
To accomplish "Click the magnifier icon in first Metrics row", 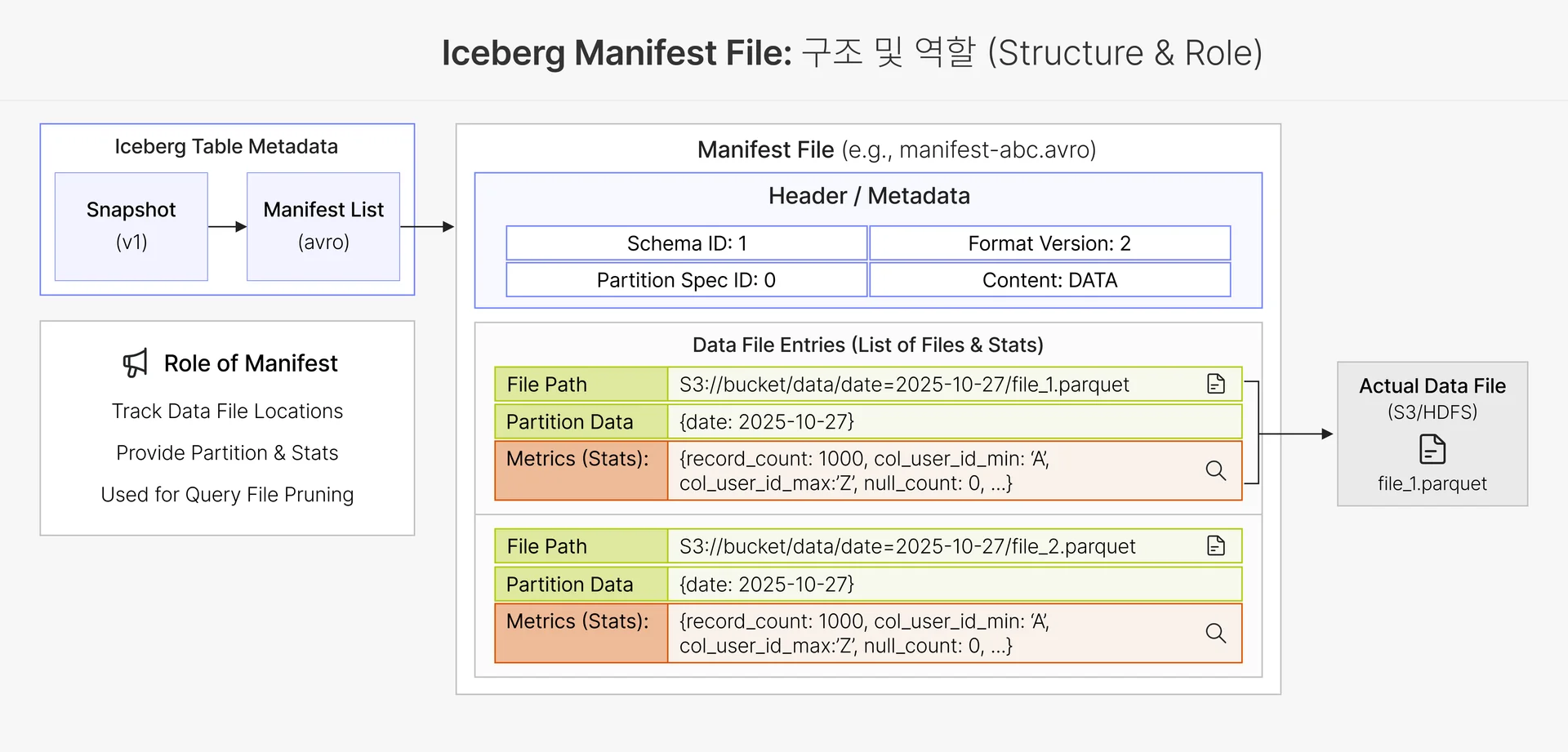I will coord(1215,470).
